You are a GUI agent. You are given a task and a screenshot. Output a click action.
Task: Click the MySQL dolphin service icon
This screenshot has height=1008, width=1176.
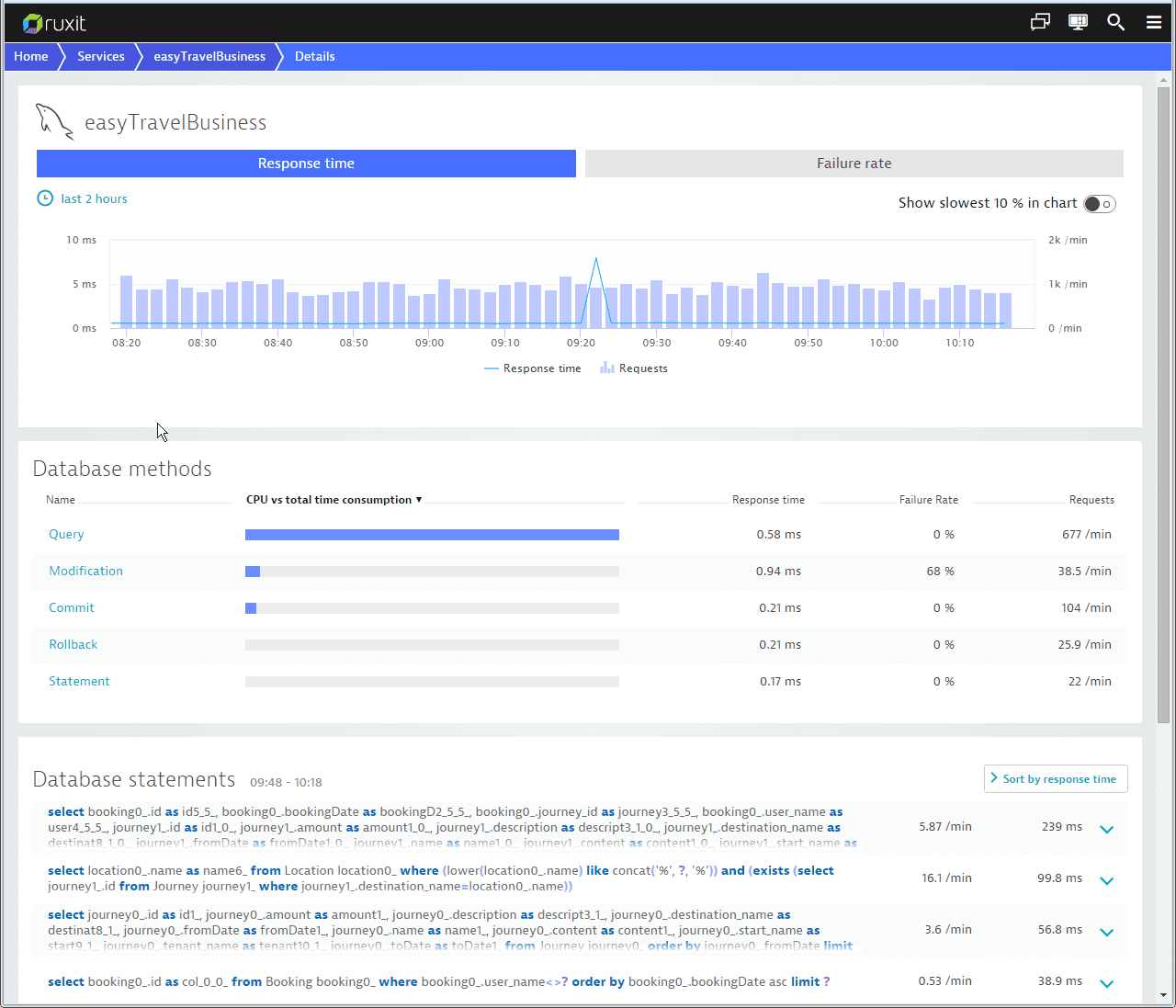point(54,121)
